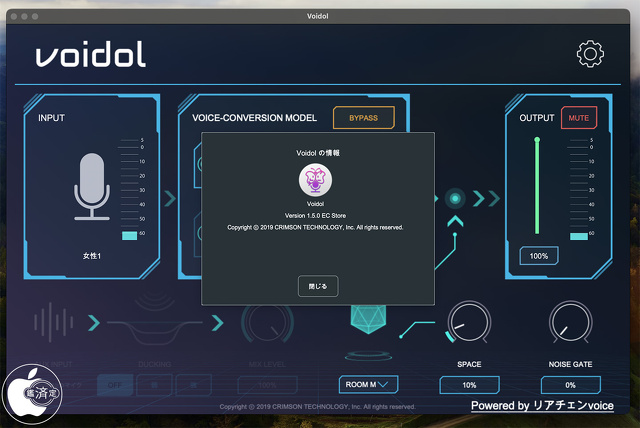The width and height of the screenshot is (640, 428).
Task: Toggle the BYPASS button
Action: pyautogui.click(x=364, y=118)
